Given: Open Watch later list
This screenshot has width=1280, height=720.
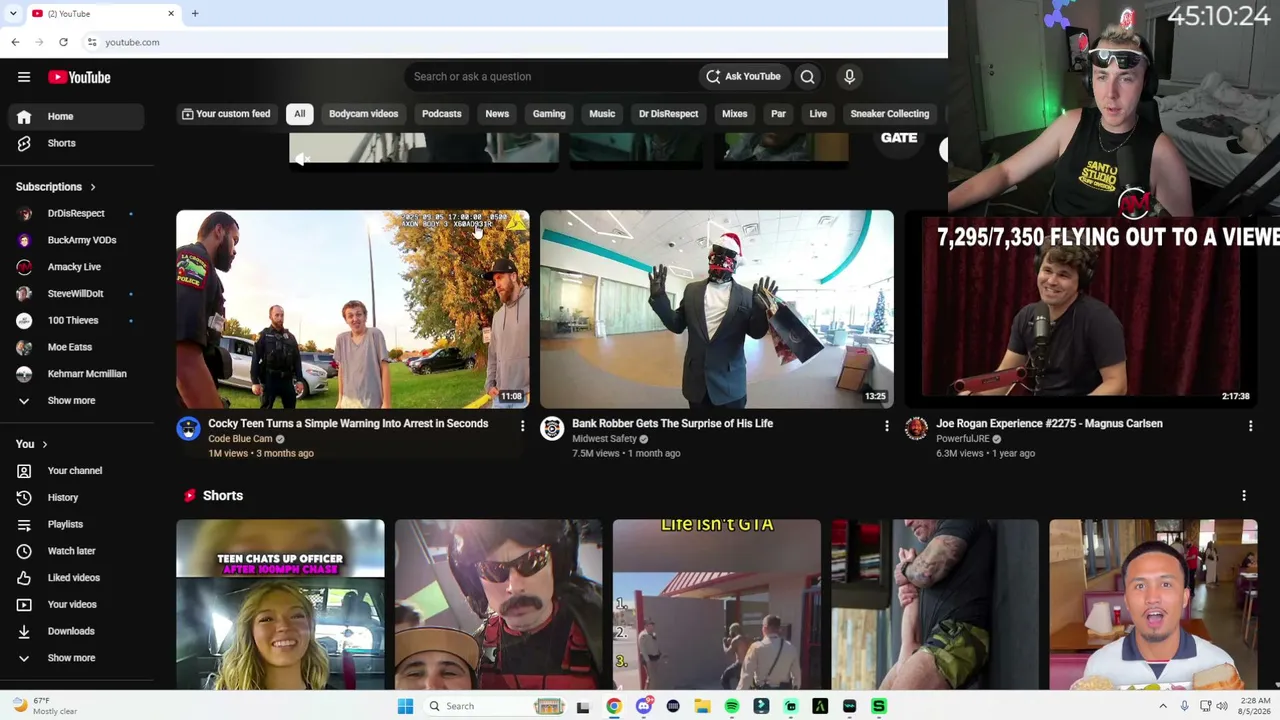Looking at the screenshot, I should coord(77,551).
